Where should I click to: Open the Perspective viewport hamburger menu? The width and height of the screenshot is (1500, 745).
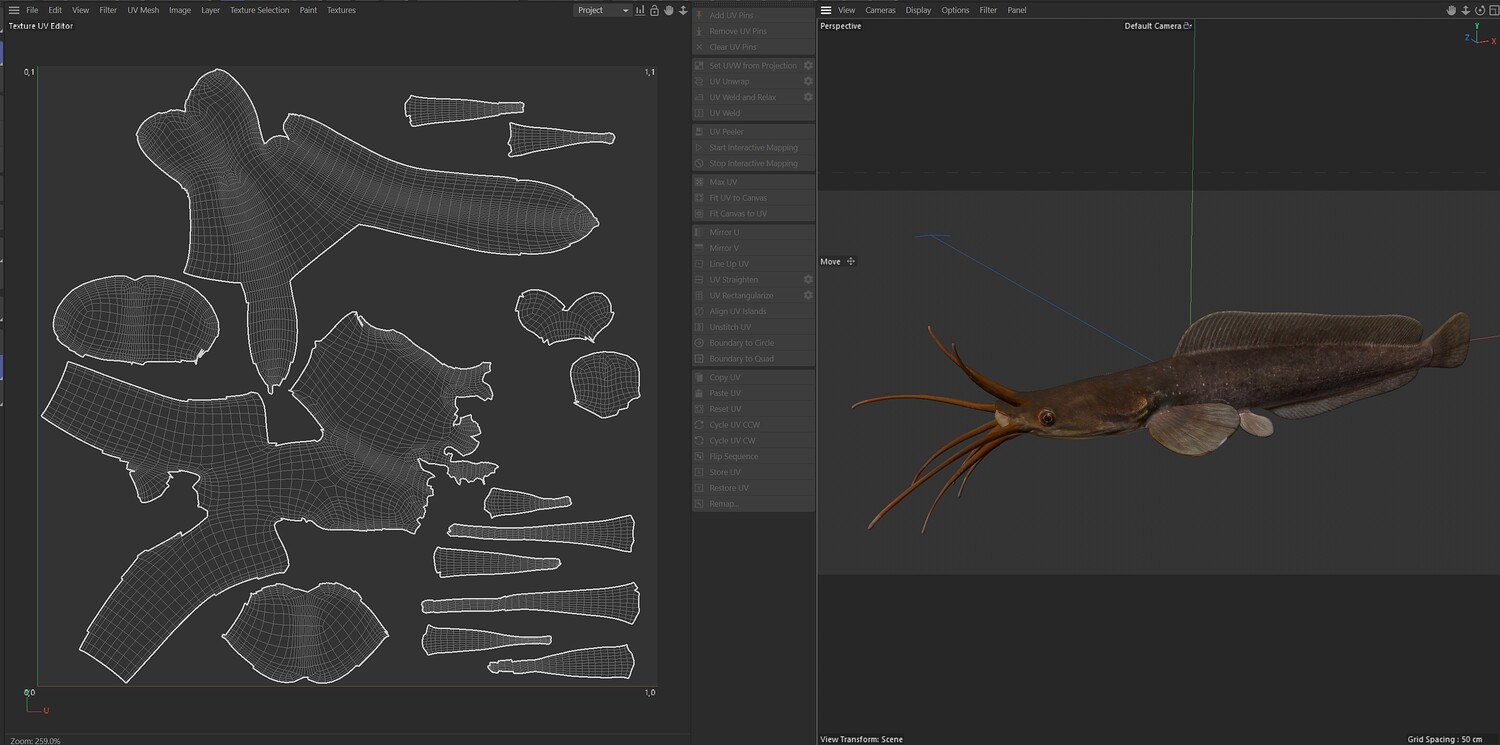[x=826, y=10]
